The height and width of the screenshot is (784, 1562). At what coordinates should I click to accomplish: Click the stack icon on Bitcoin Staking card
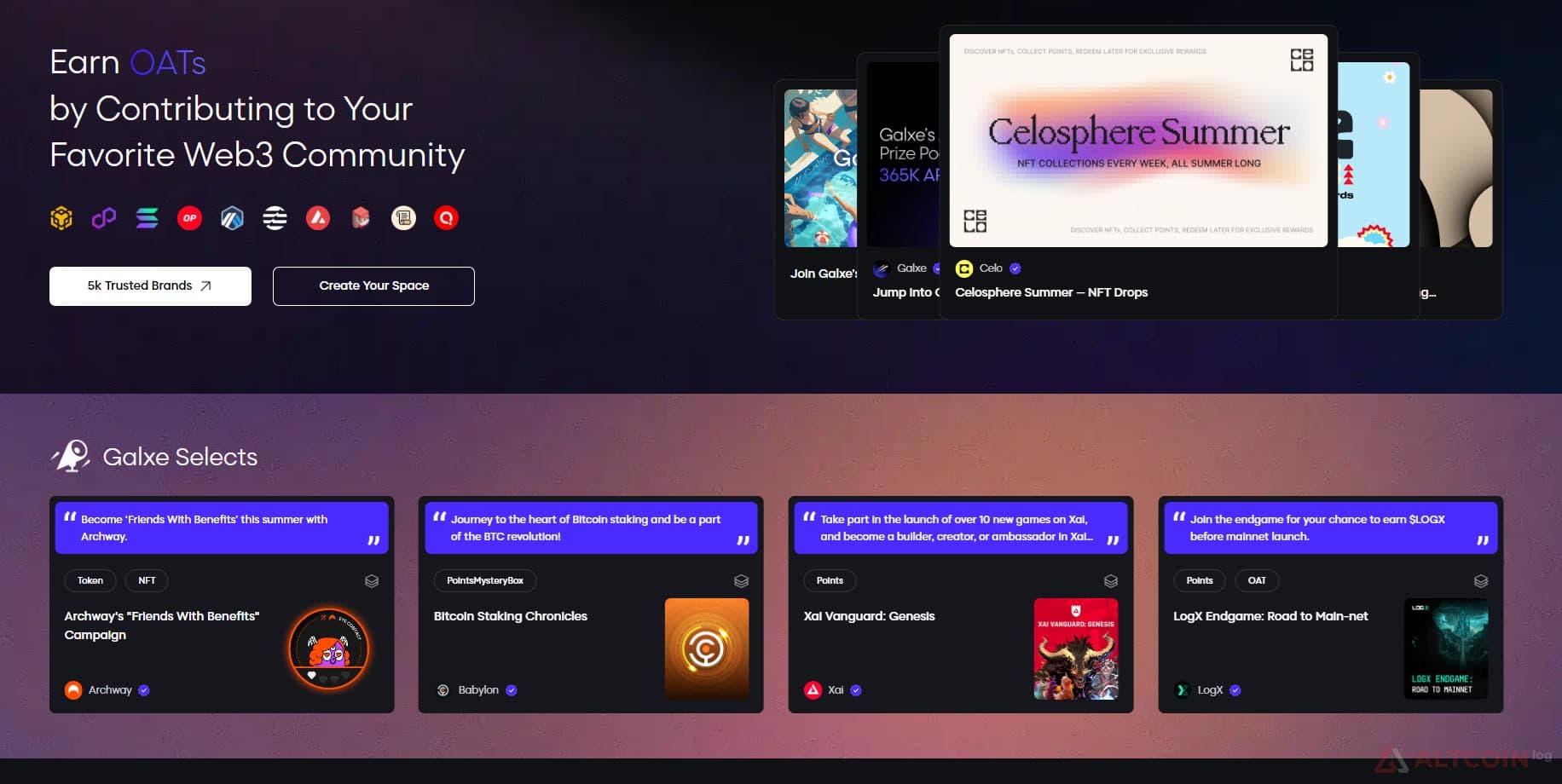click(741, 581)
